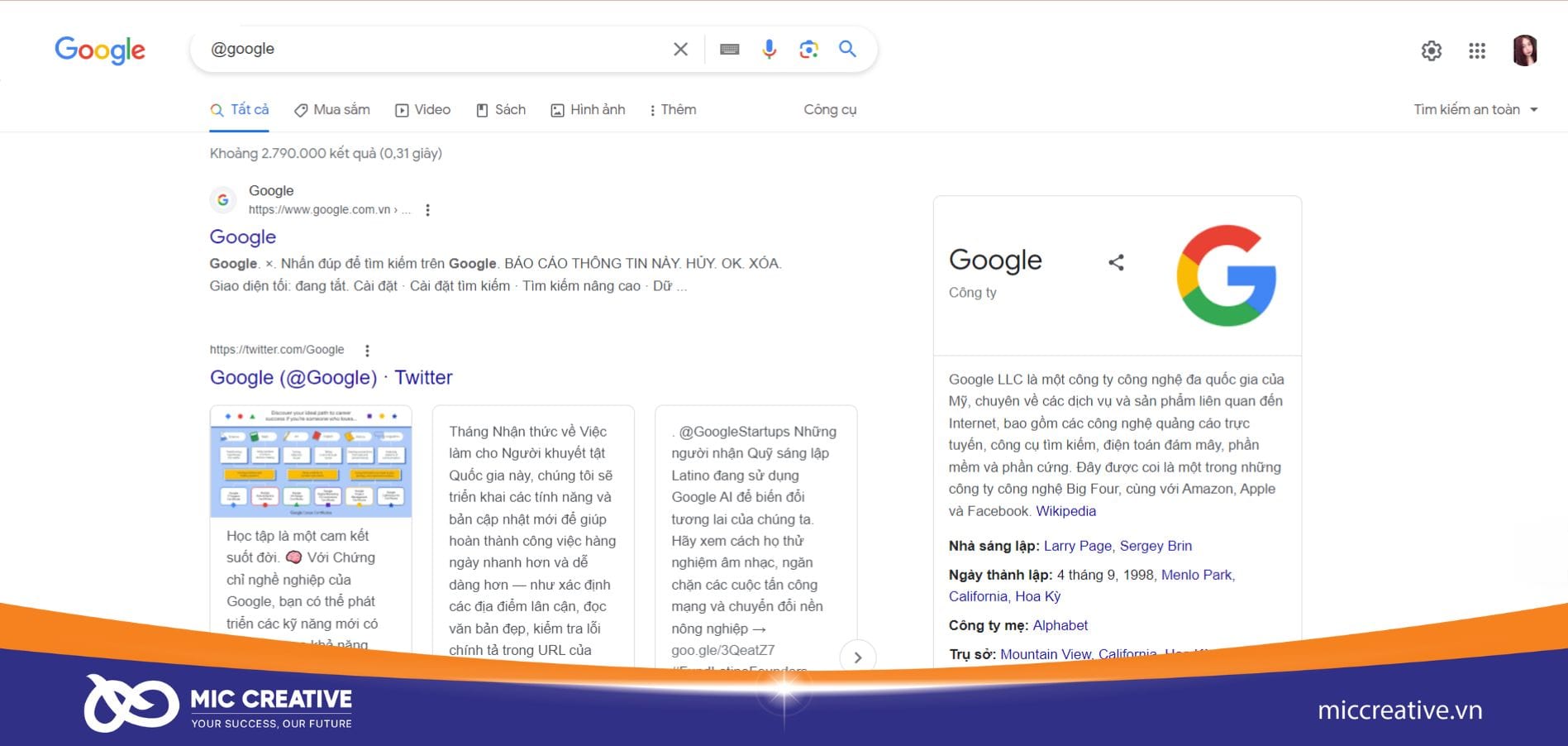
Task: Click the https://www.google.com.vn URL text
Action: [x=319, y=210]
